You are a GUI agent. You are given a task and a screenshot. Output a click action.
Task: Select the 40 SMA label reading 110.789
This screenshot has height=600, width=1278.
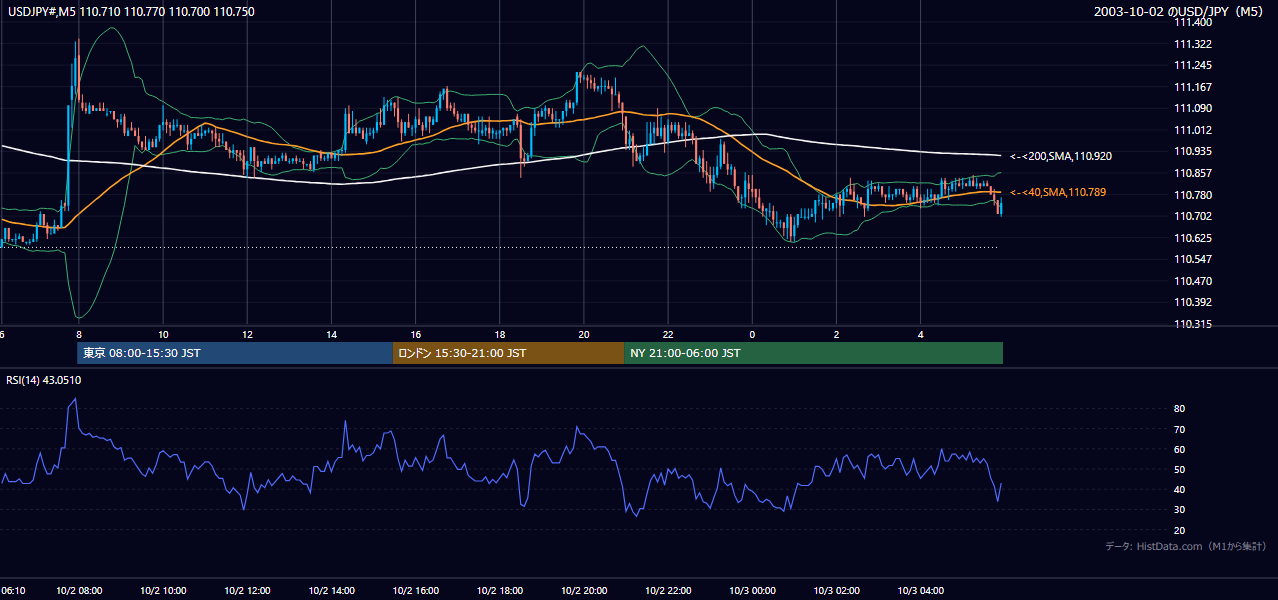1059,192
